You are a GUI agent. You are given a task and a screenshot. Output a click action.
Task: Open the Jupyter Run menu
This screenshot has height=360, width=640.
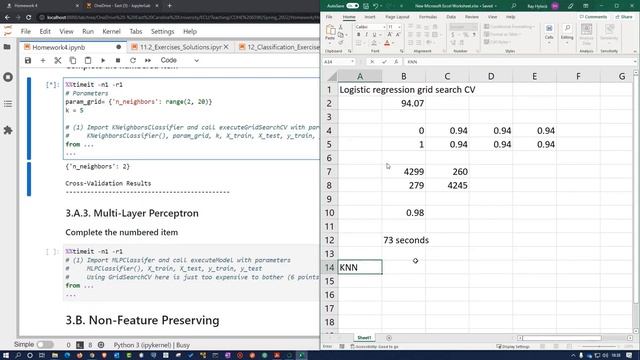coord(88,31)
